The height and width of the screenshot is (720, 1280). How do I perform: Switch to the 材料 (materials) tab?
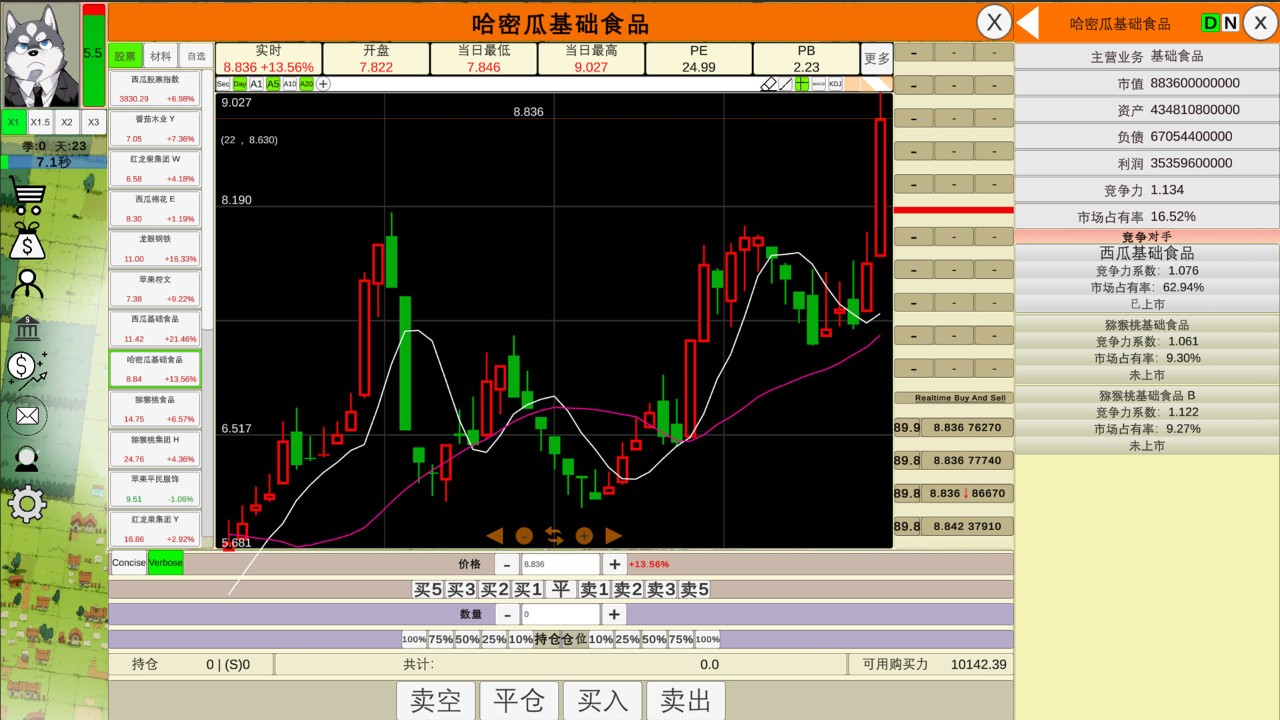(x=160, y=57)
